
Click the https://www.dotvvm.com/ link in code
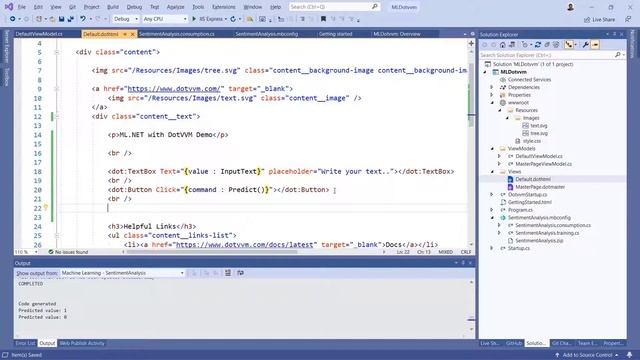click(174, 89)
